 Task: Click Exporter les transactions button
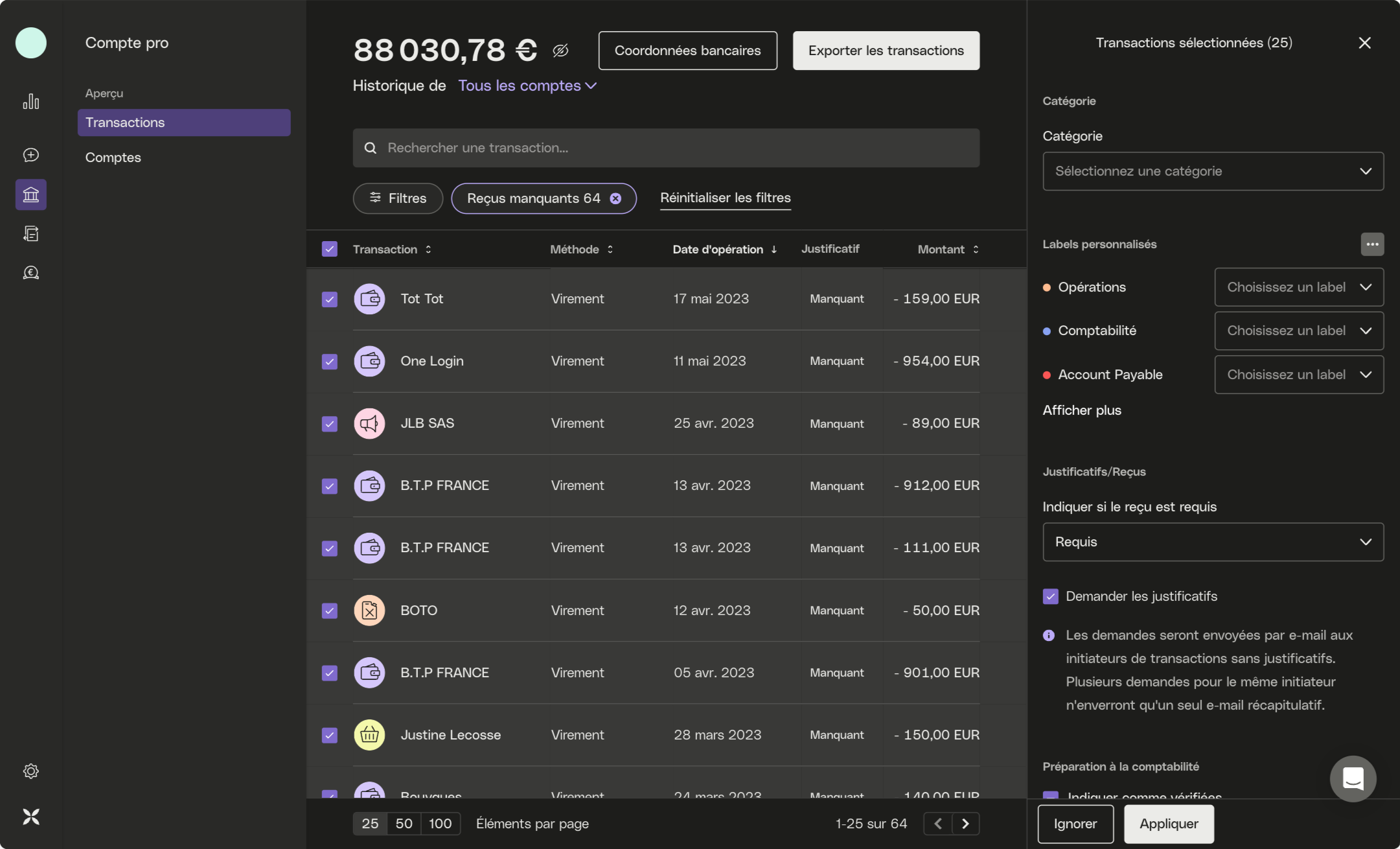click(x=886, y=51)
